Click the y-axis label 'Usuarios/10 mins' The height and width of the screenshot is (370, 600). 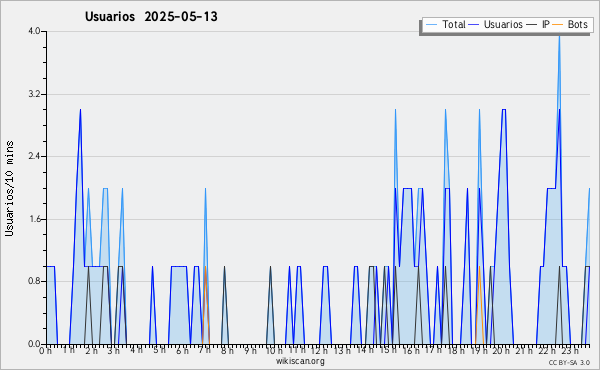[x=9, y=188]
